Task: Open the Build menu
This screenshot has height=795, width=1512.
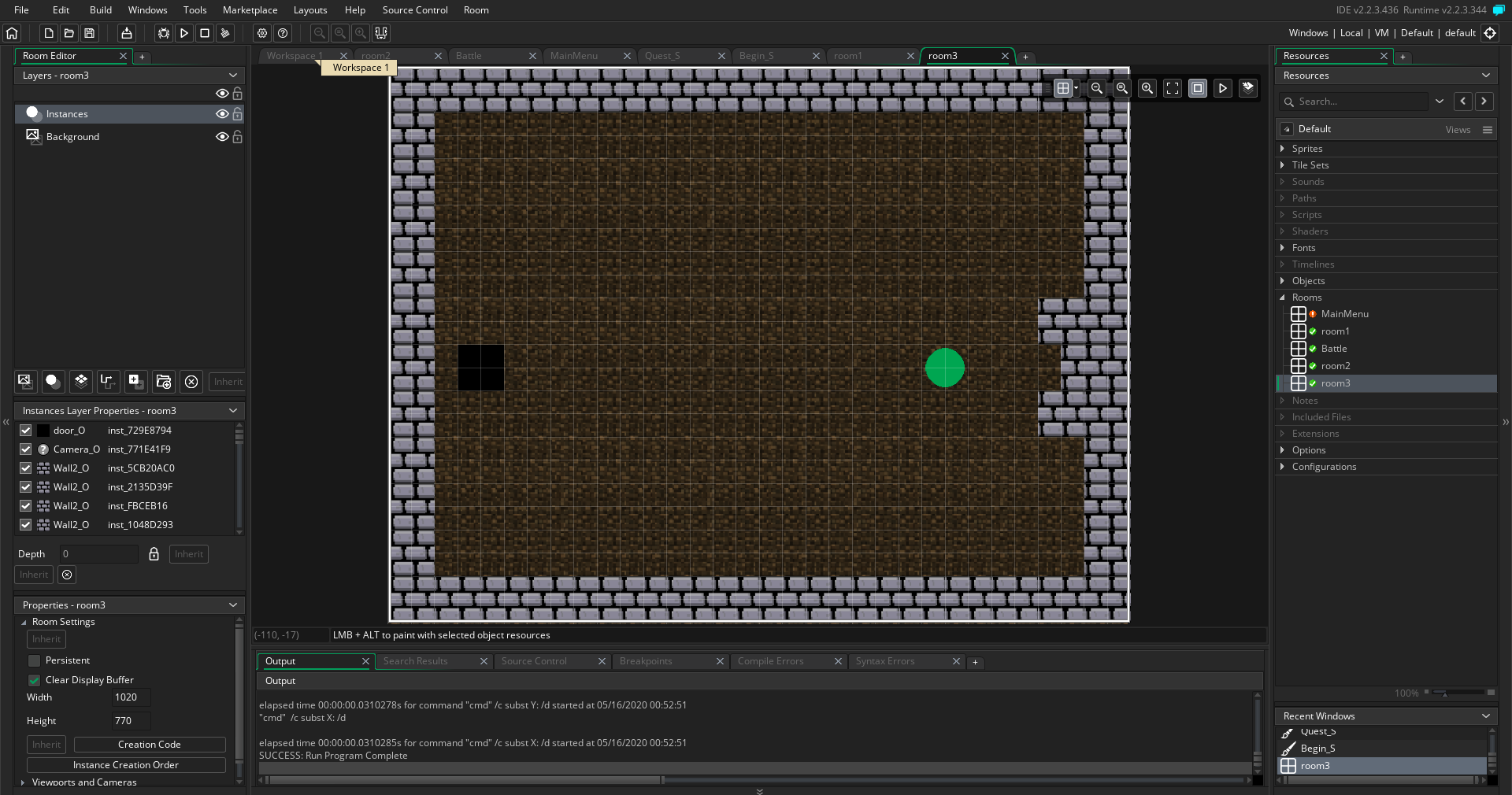Action: click(100, 10)
